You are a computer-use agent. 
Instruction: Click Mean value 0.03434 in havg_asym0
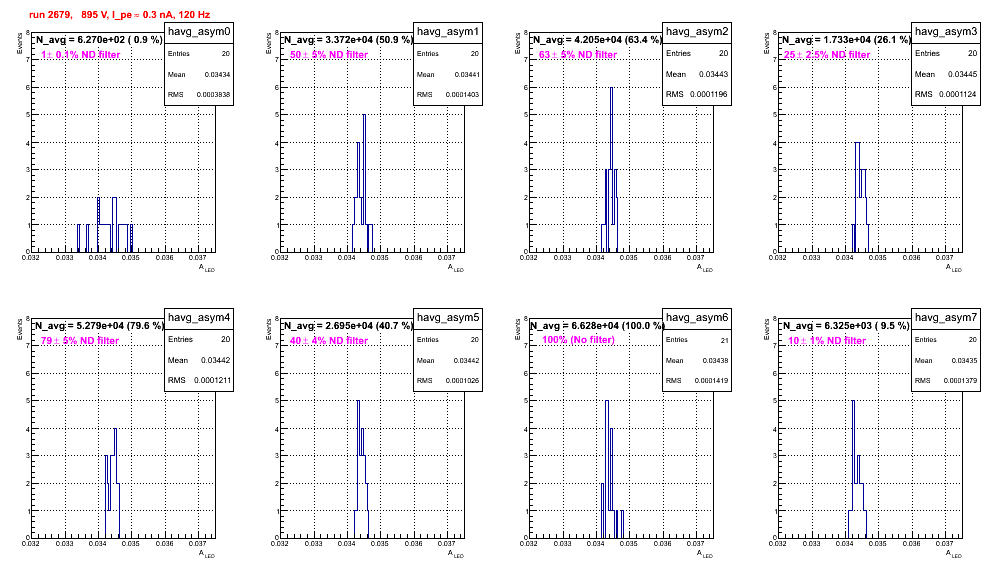(217, 74)
